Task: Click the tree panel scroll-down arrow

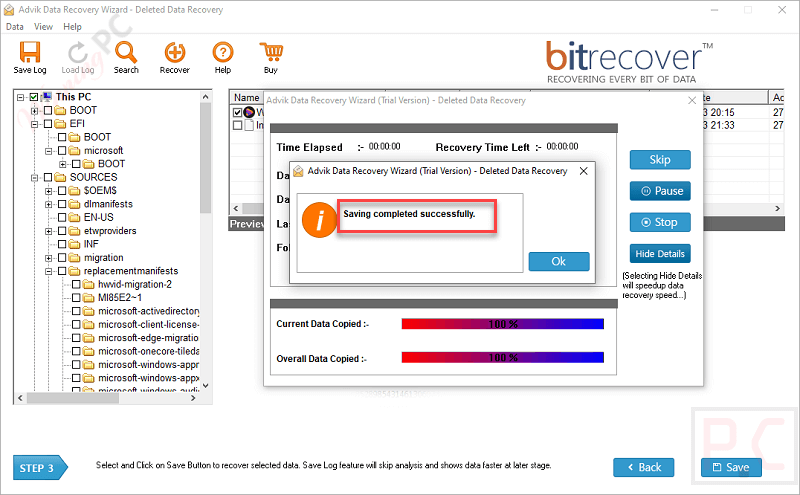Action: (x=206, y=386)
